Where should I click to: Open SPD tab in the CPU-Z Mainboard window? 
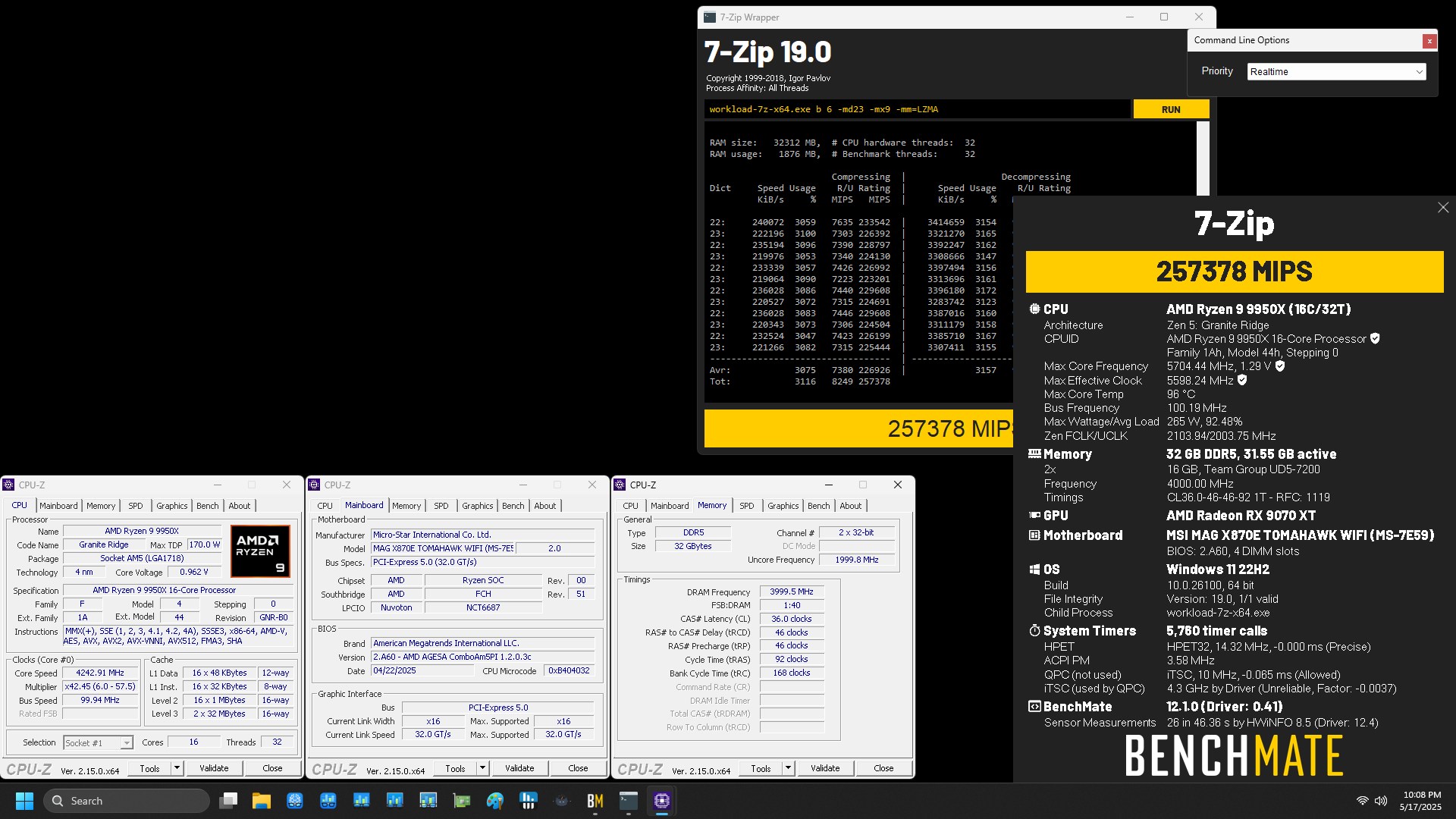click(x=441, y=506)
